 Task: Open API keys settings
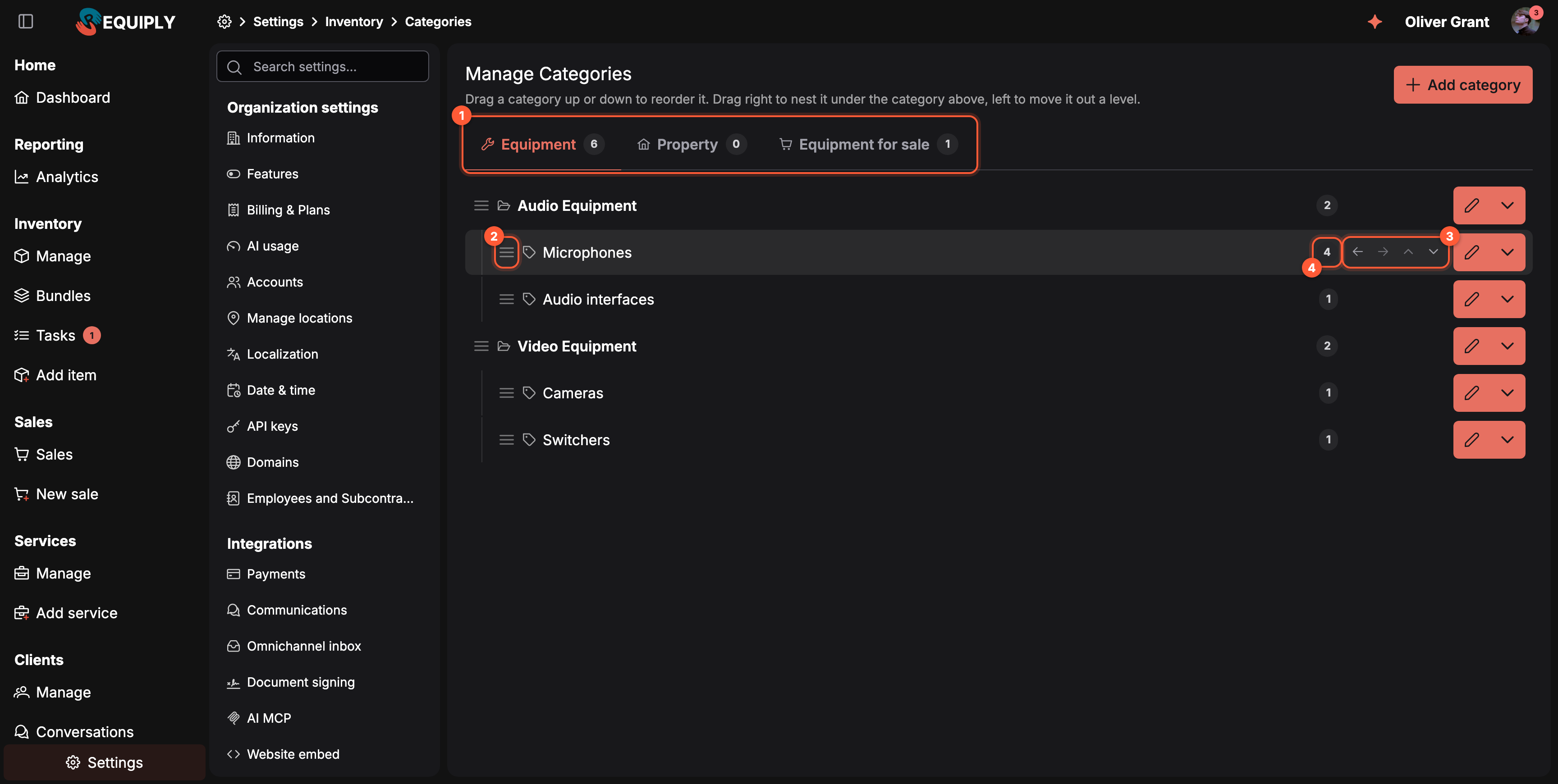click(x=262, y=426)
